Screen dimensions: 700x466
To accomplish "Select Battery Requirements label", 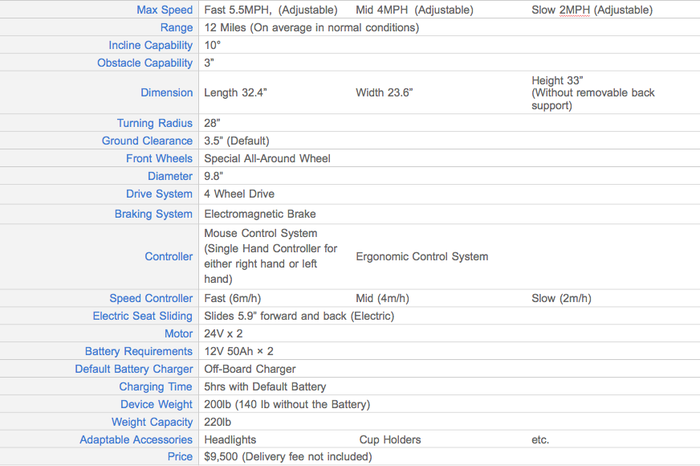I will tap(138, 351).
